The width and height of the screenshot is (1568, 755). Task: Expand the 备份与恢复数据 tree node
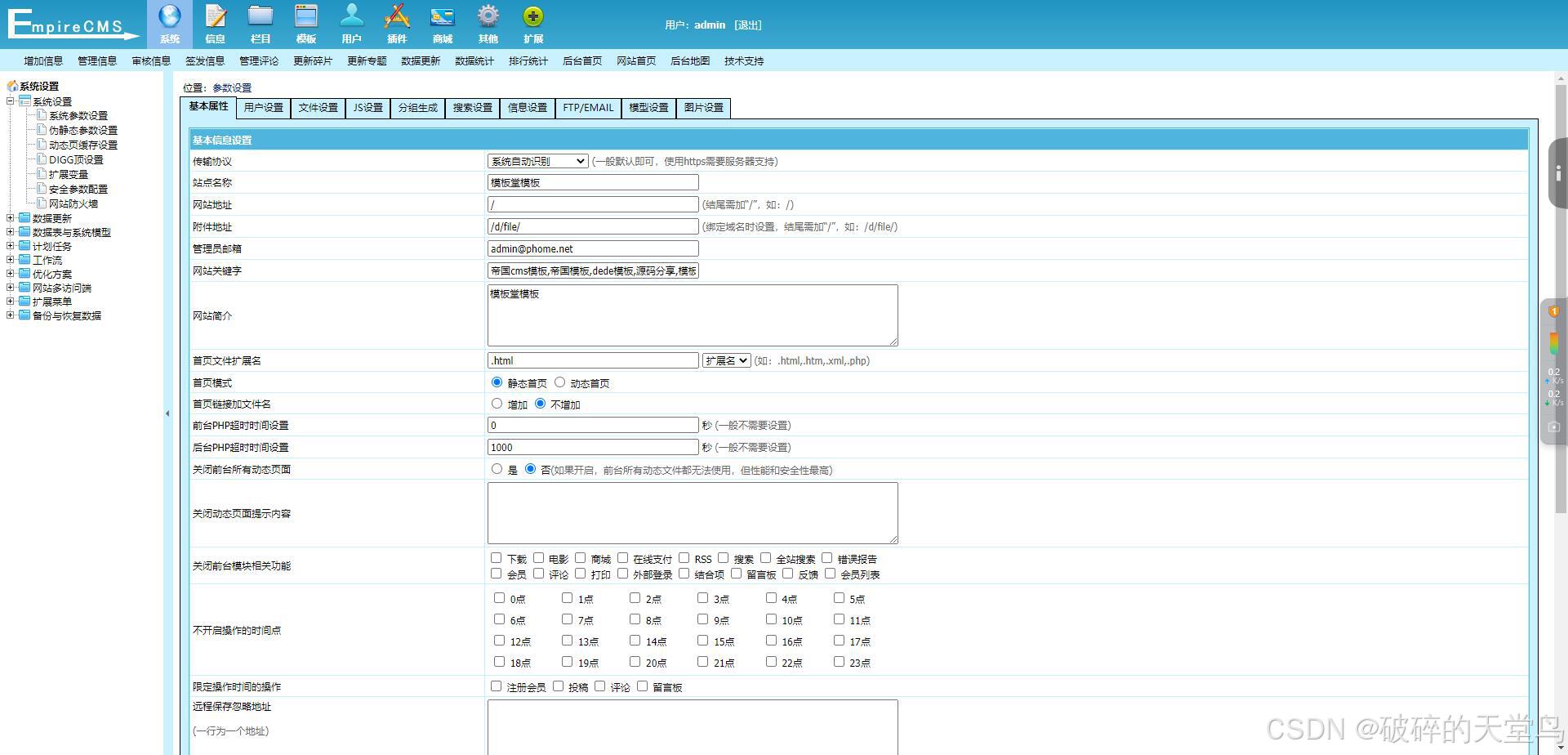pyautogui.click(x=11, y=315)
